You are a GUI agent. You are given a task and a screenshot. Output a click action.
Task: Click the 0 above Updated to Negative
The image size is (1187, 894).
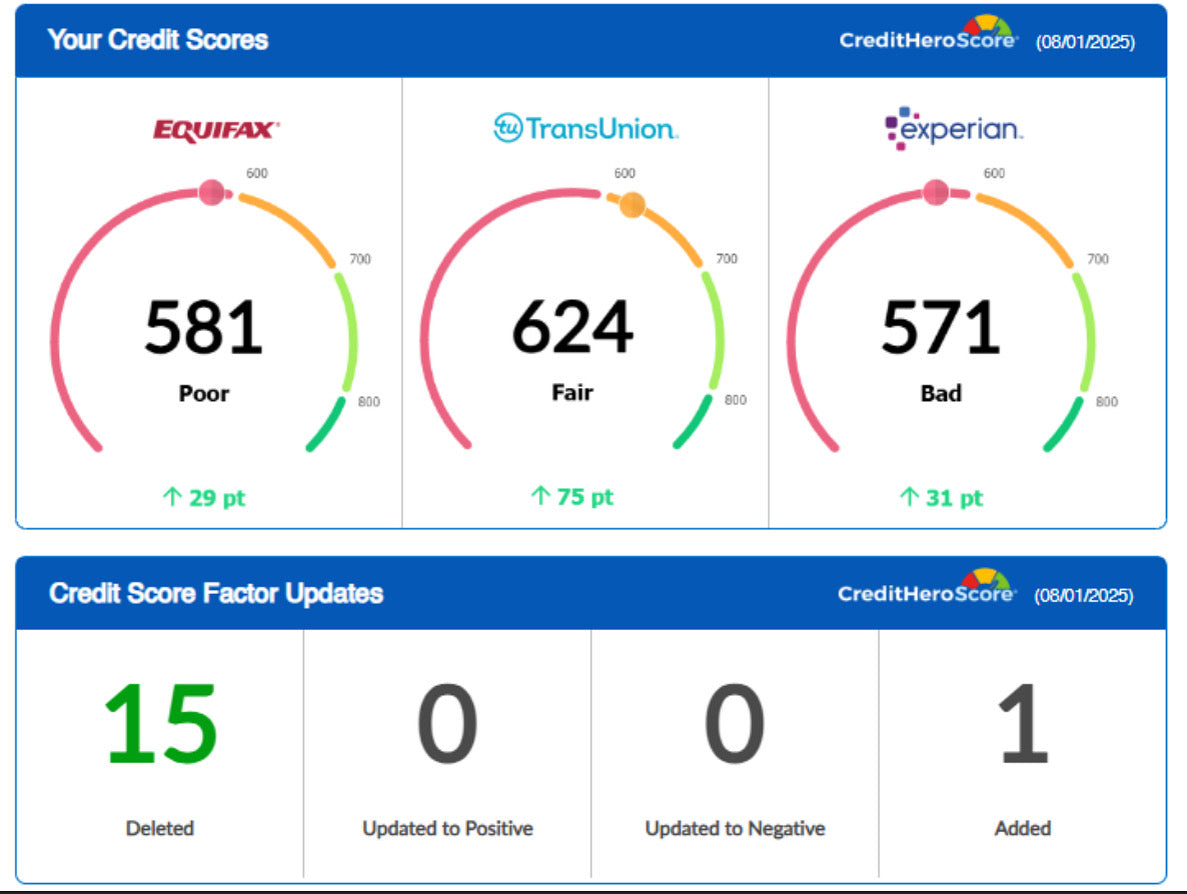tap(734, 724)
